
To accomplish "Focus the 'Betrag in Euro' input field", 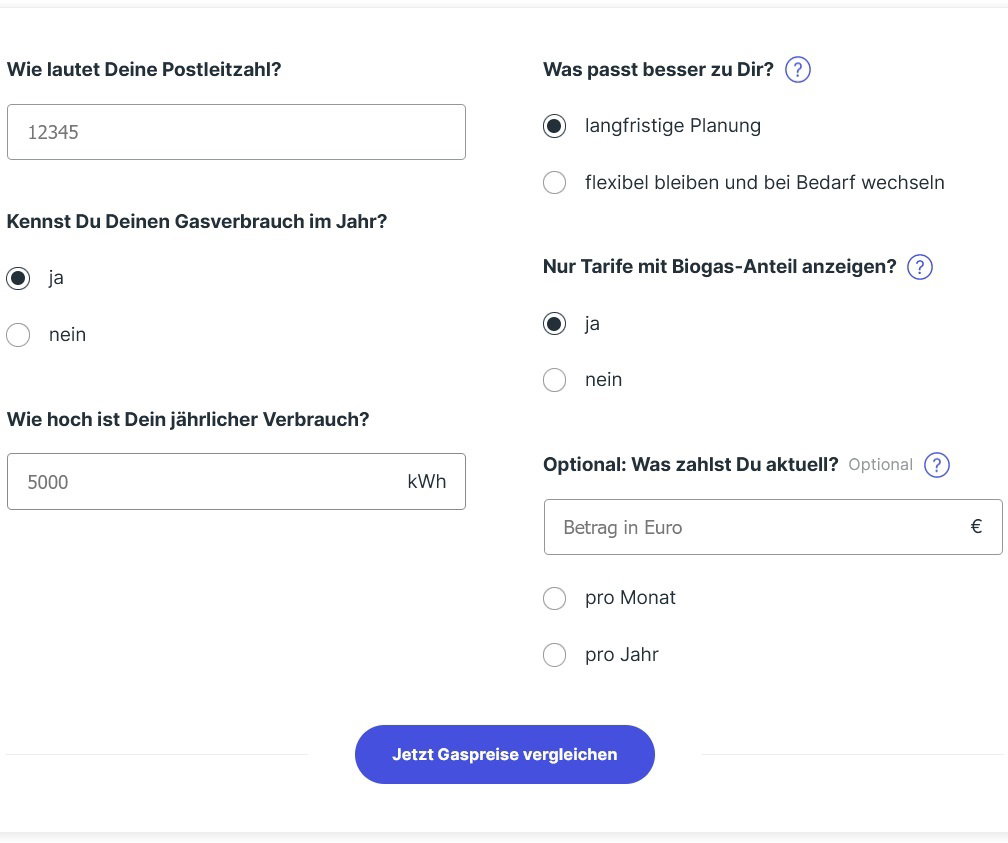I will pos(773,527).
